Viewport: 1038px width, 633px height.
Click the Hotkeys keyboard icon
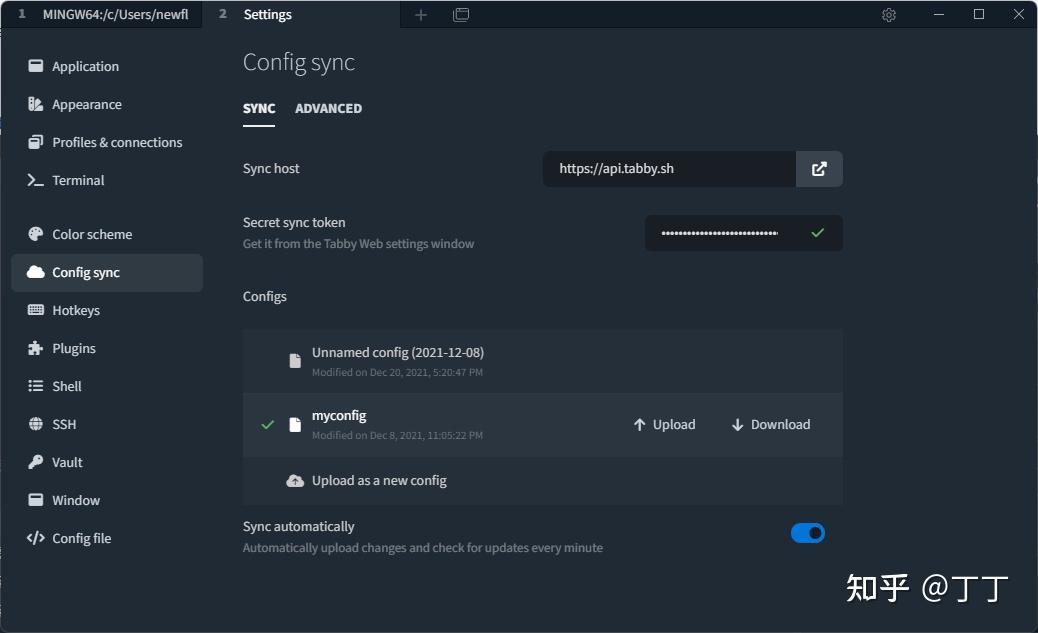(x=36, y=310)
